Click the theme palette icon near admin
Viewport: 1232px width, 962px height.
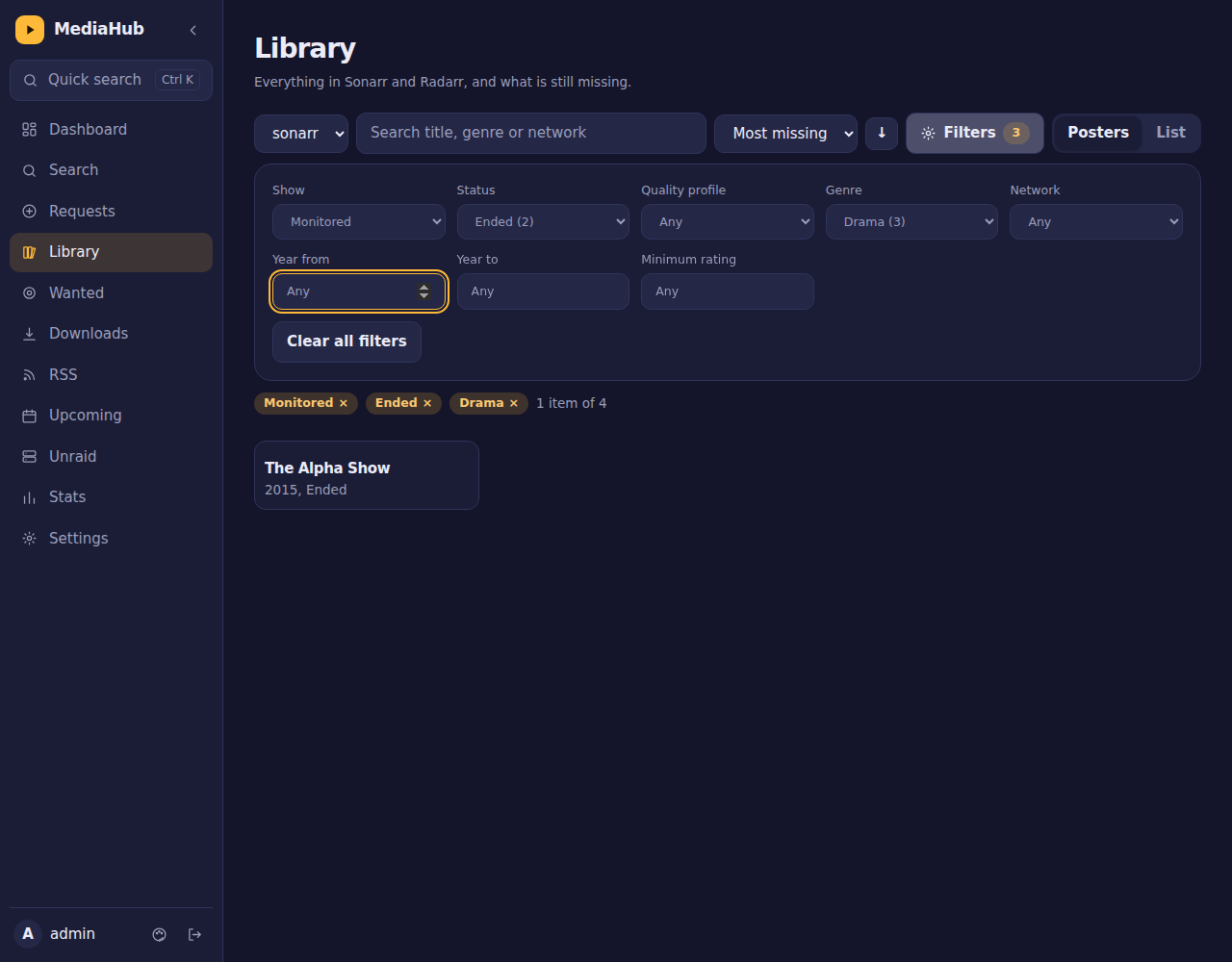tap(160, 934)
